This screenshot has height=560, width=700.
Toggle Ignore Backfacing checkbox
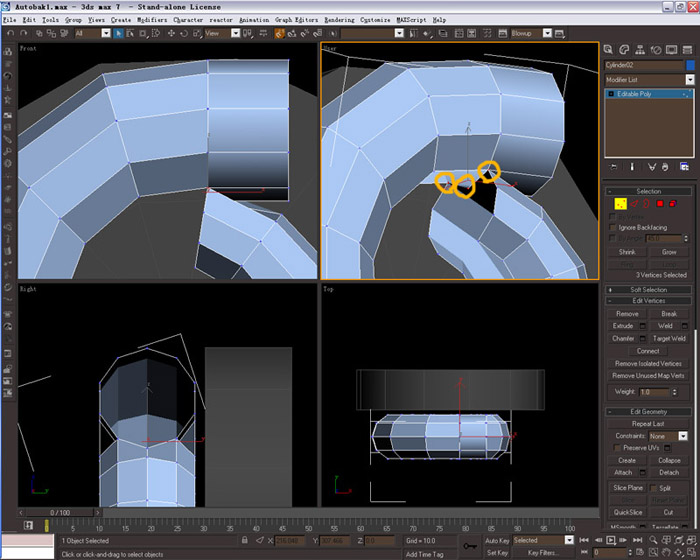[613, 228]
